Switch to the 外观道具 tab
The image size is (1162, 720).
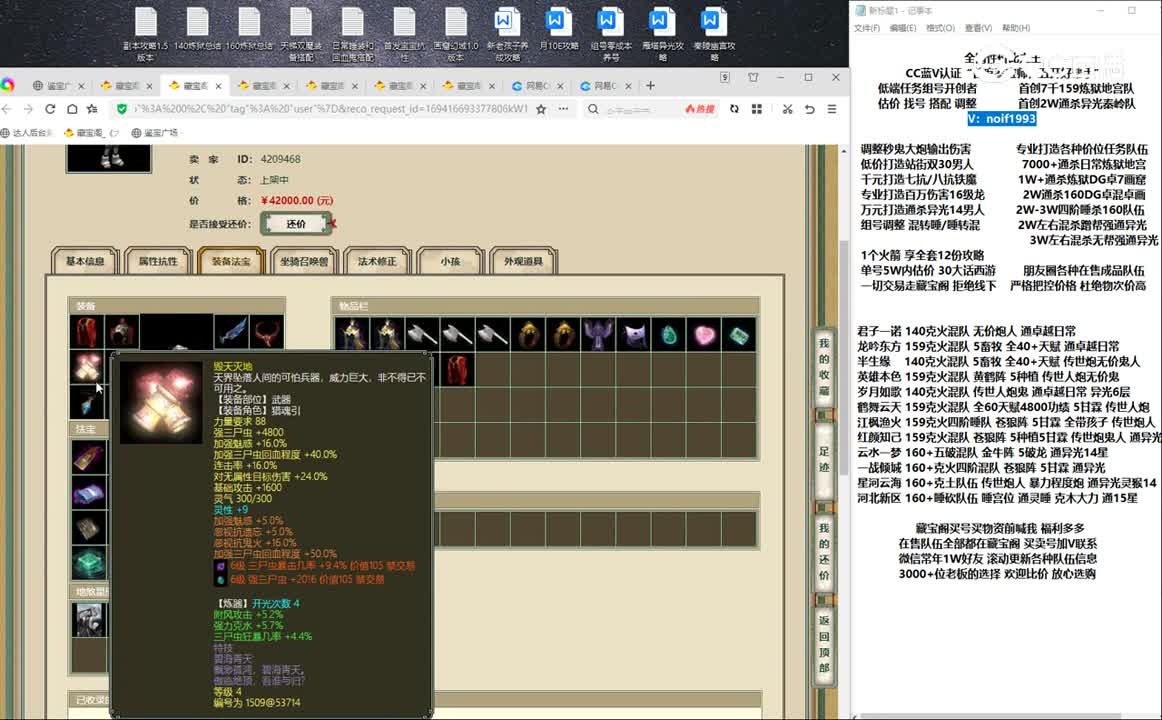(523, 261)
